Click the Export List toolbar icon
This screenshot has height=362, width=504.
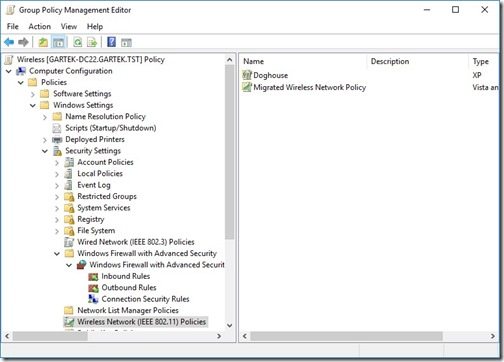92,42
